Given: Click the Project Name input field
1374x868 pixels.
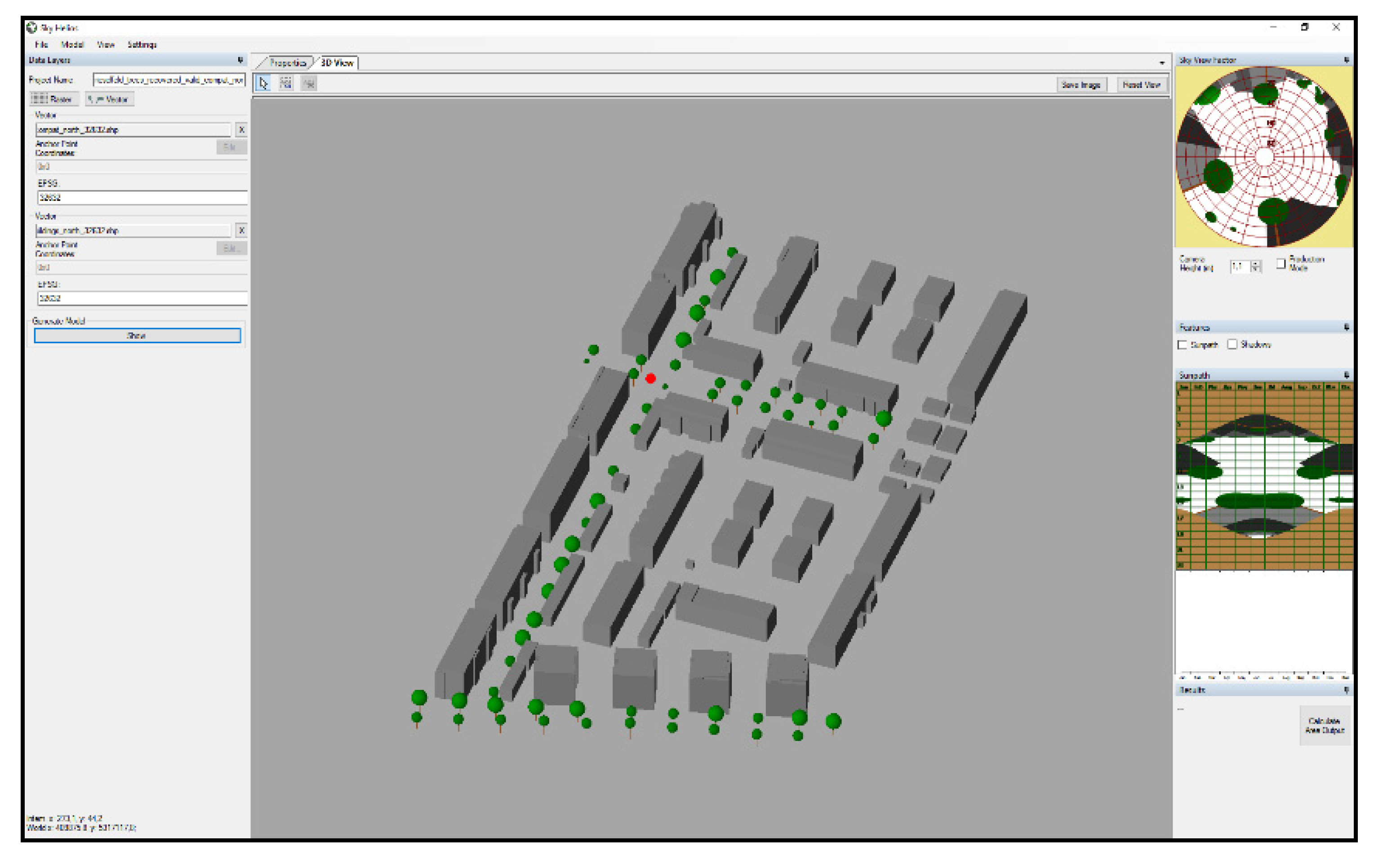Looking at the screenshot, I should click(169, 80).
